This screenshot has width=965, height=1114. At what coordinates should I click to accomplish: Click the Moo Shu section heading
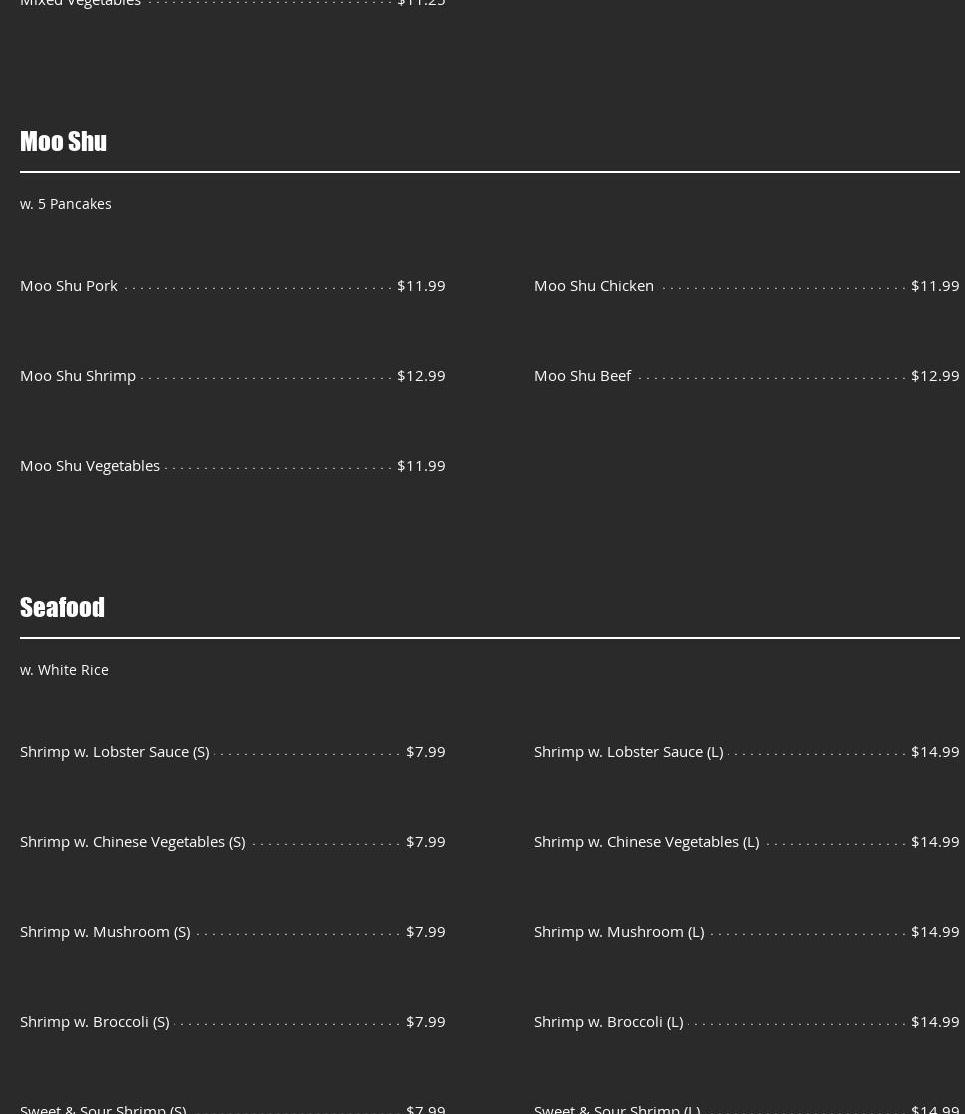(63, 141)
